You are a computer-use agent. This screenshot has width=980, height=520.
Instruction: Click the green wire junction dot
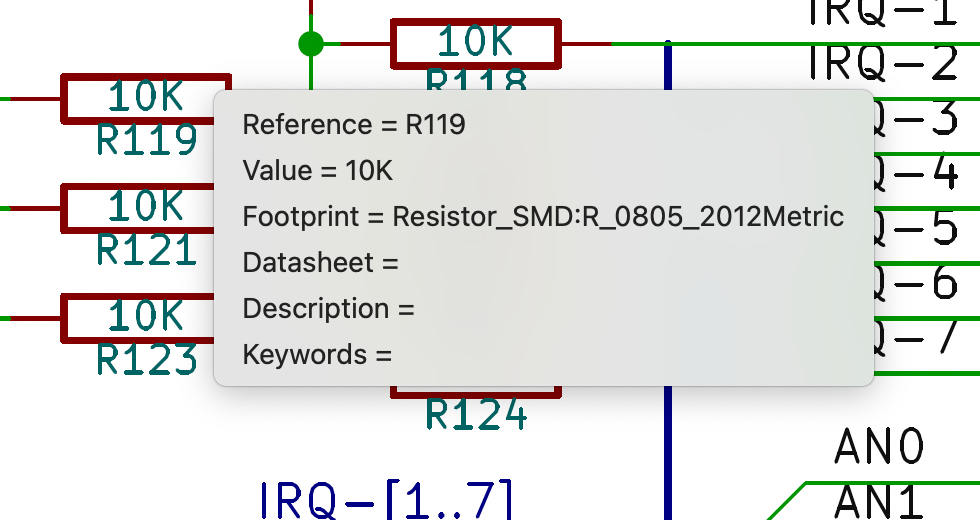point(311,44)
